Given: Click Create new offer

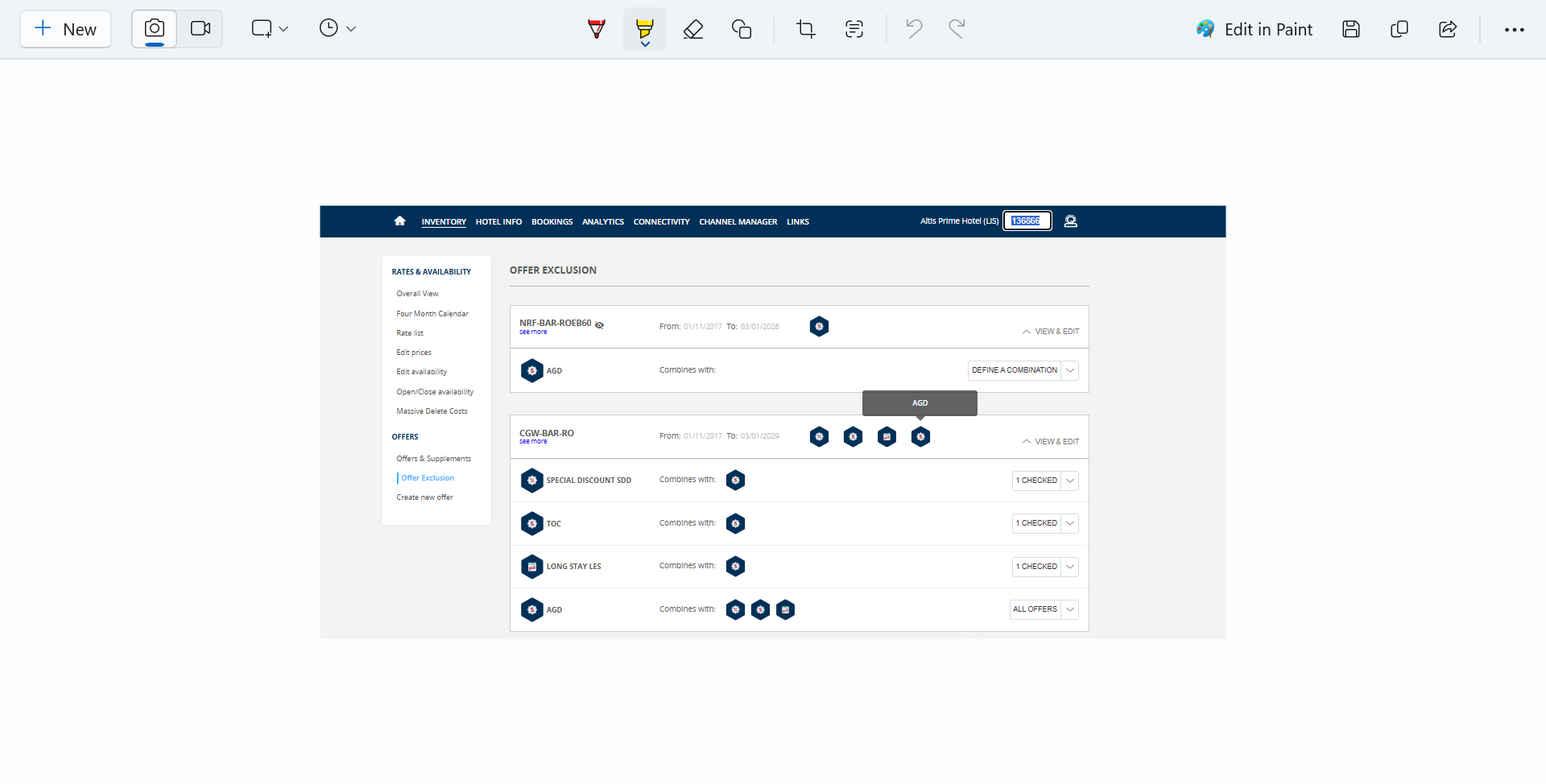Looking at the screenshot, I should coord(424,497).
